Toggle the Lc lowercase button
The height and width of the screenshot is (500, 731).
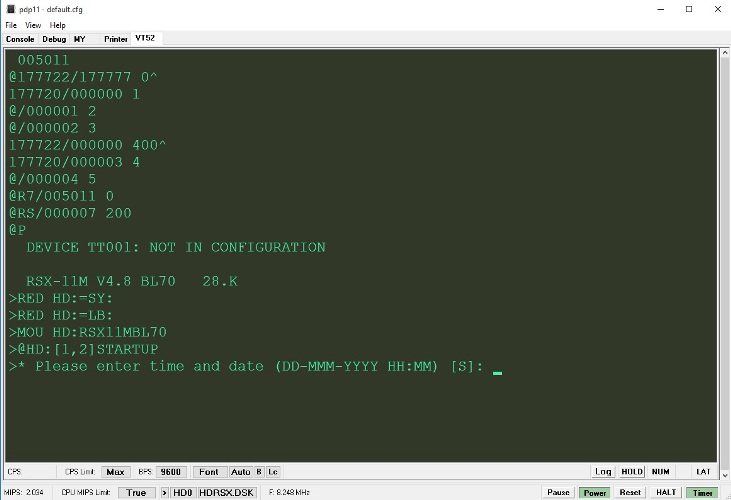pyautogui.click(x=272, y=471)
